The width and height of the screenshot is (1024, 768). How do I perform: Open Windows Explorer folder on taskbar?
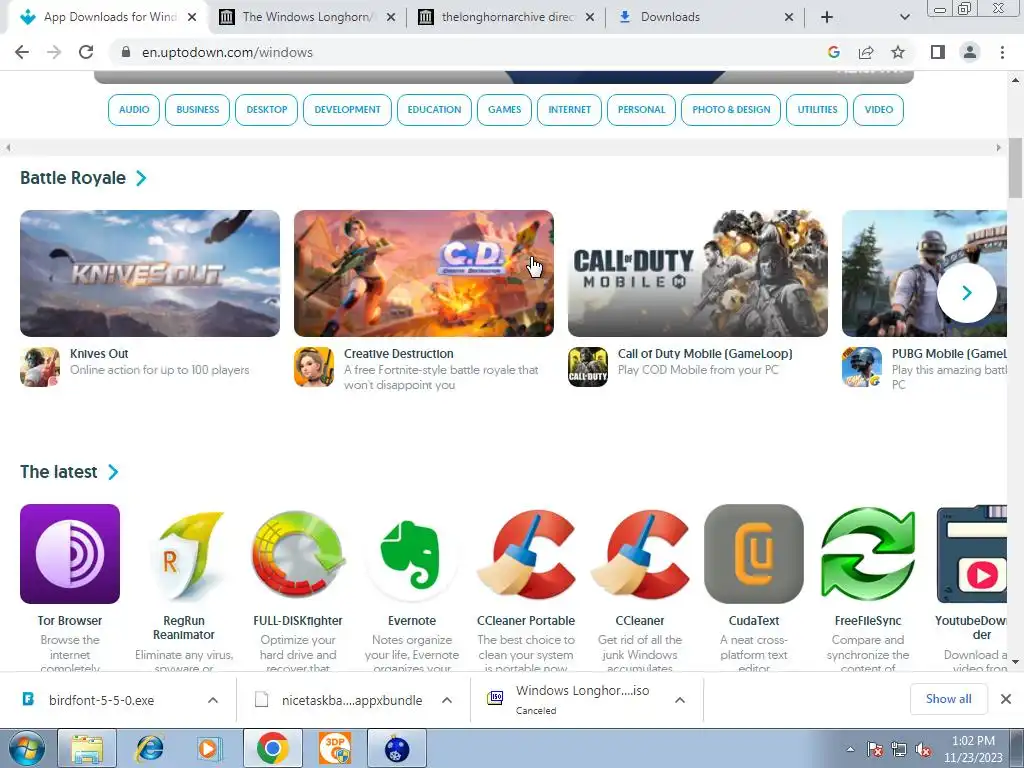click(x=87, y=748)
